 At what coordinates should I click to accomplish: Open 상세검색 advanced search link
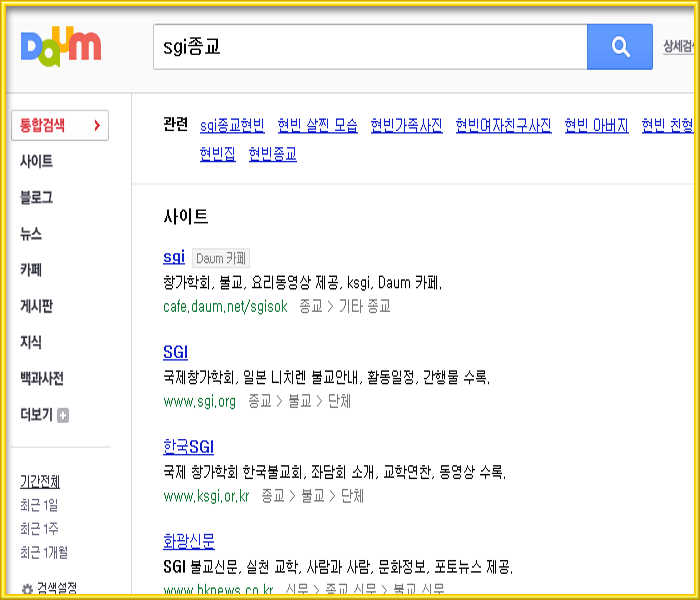pos(679,46)
